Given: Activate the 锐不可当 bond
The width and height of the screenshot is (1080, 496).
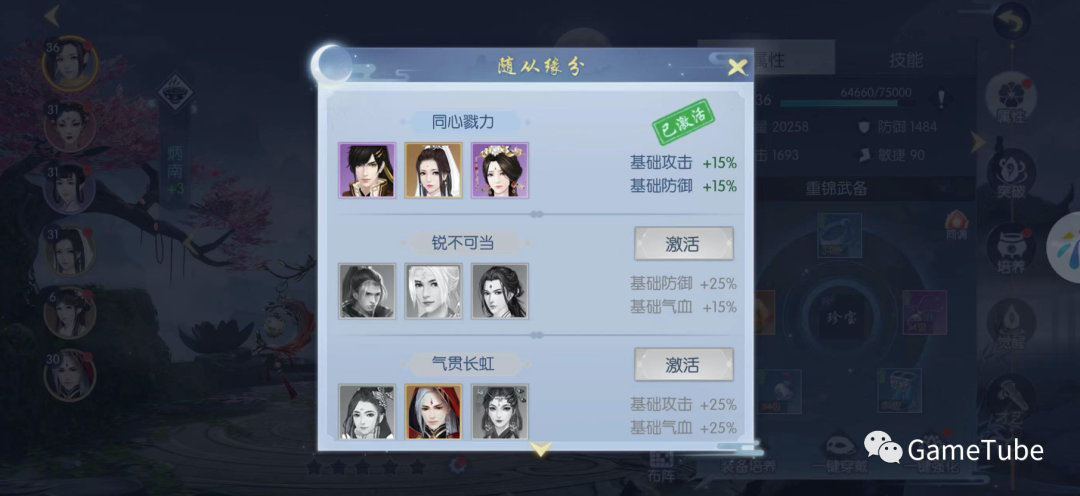Looking at the screenshot, I should point(683,244).
